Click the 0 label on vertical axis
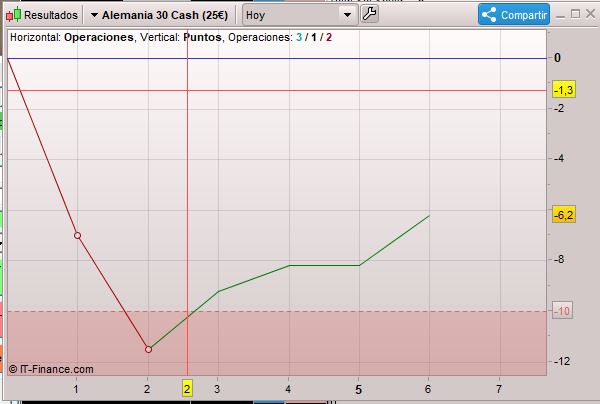 point(557,58)
